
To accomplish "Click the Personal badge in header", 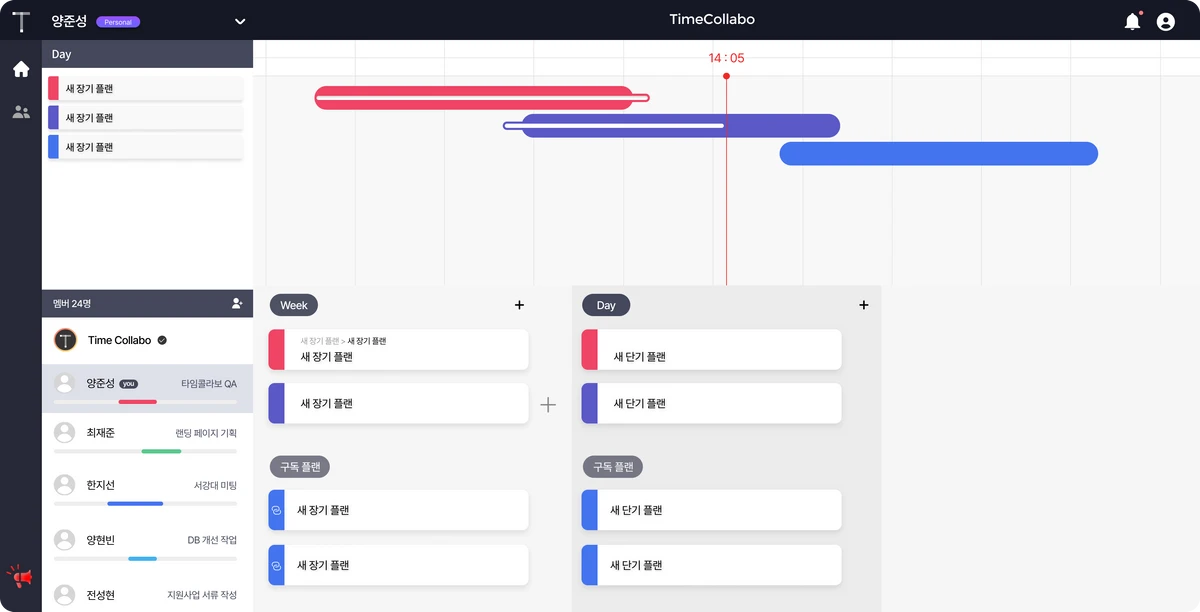I will pyautogui.click(x=118, y=22).
